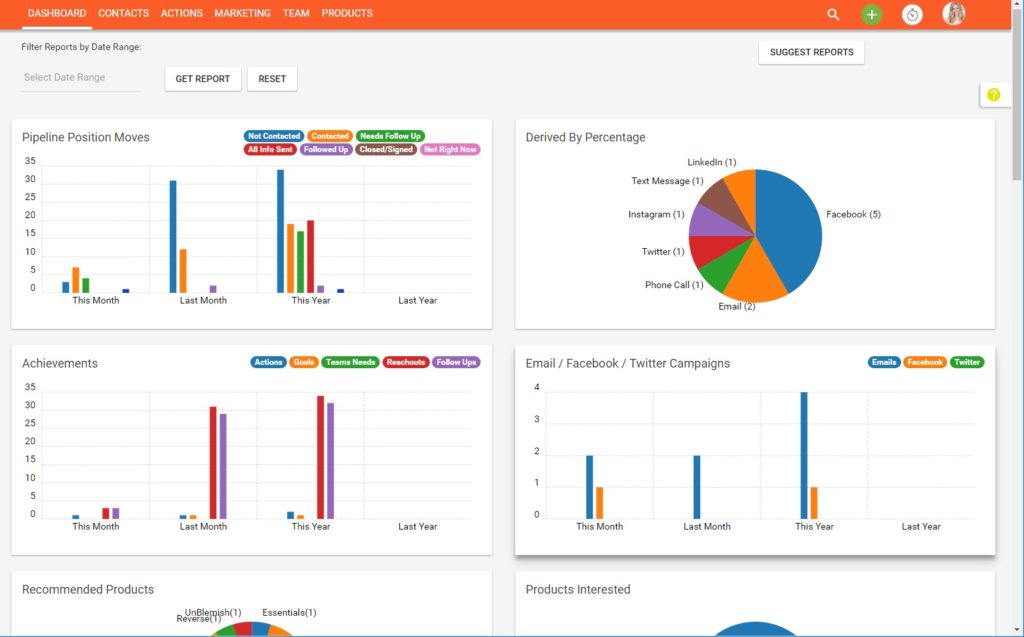This screenshot has width=1024, height=637.
Task: Click the Get Report button
Action: click(202, 78)
